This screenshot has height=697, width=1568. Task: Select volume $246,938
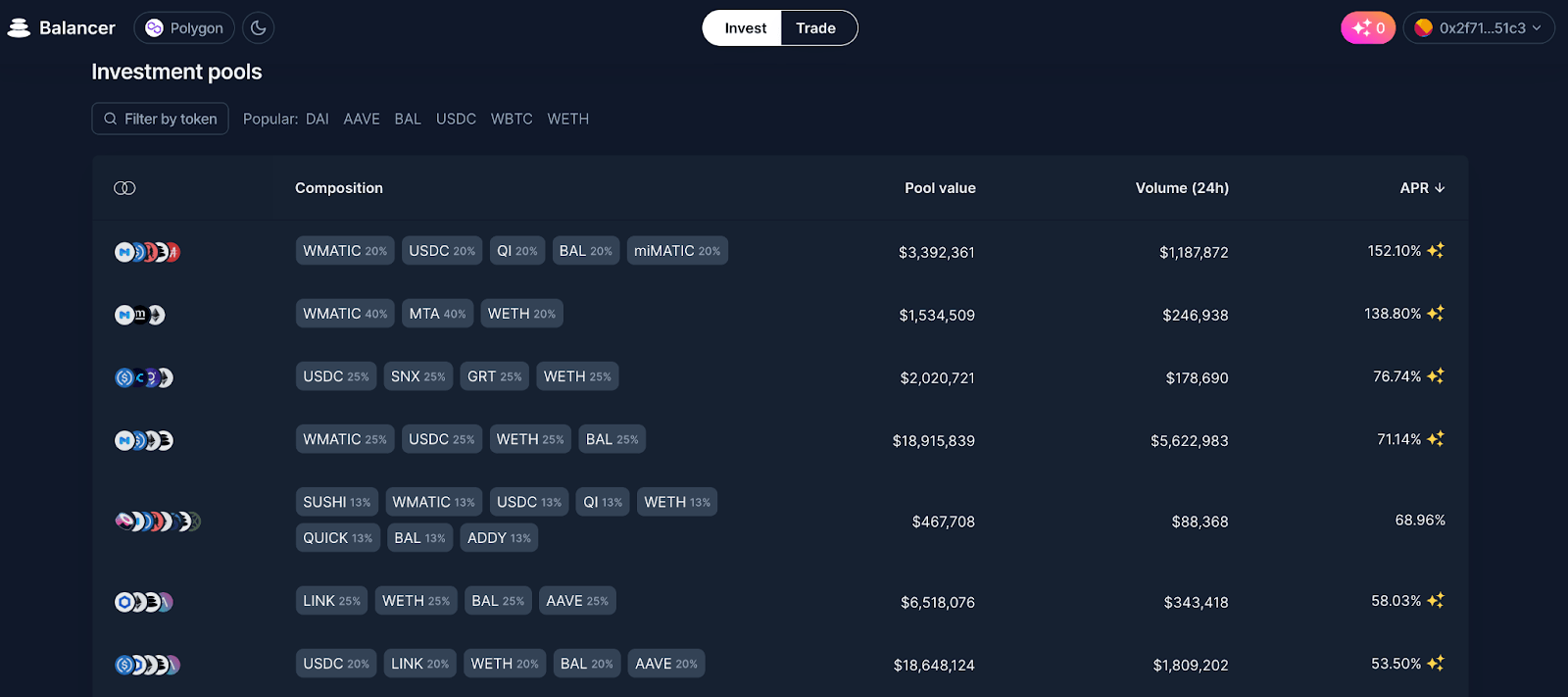point(1196,316)
